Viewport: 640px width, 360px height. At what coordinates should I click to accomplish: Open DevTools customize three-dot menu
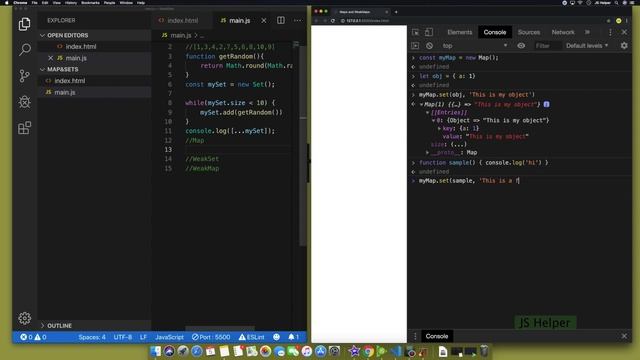click(610, 32)
